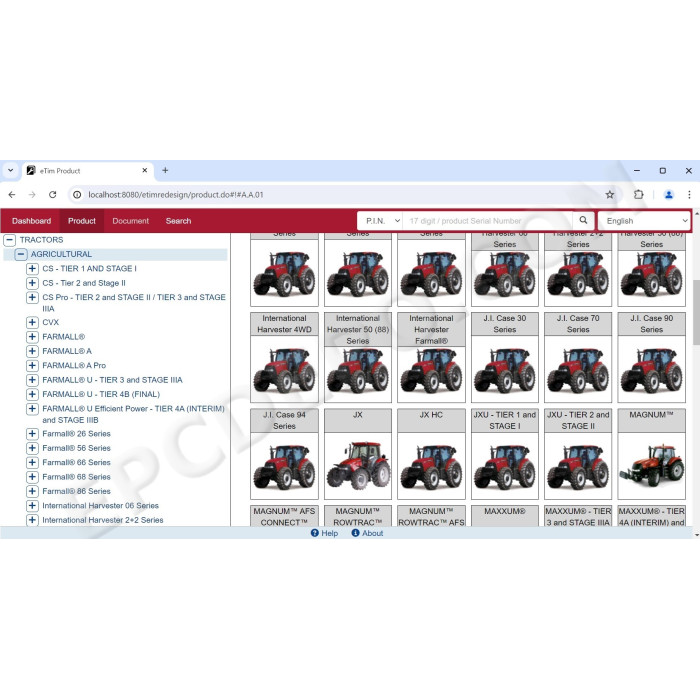
Task: Open JXU - TIER 2 and STAGE II thumbnail
Action: pos(578,466)
